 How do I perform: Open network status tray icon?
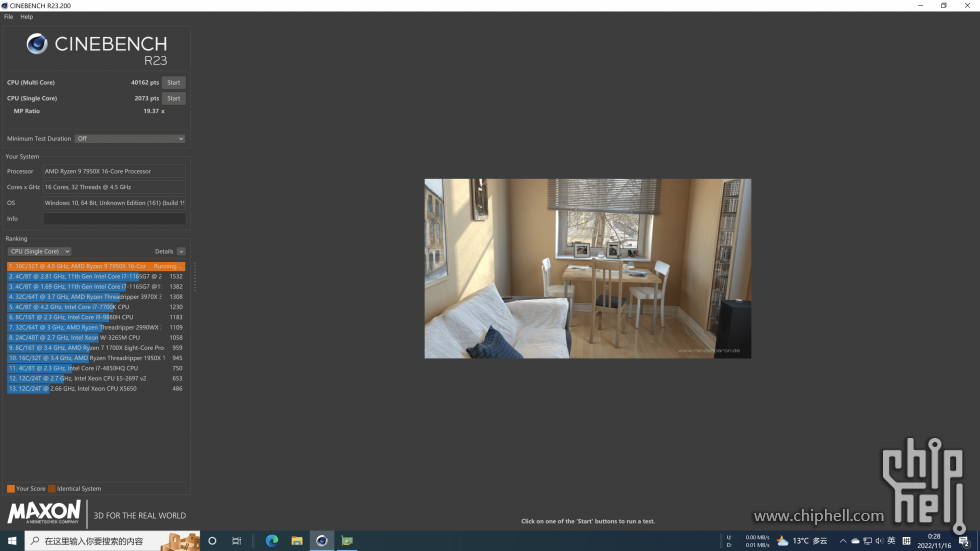click(868, 541)
